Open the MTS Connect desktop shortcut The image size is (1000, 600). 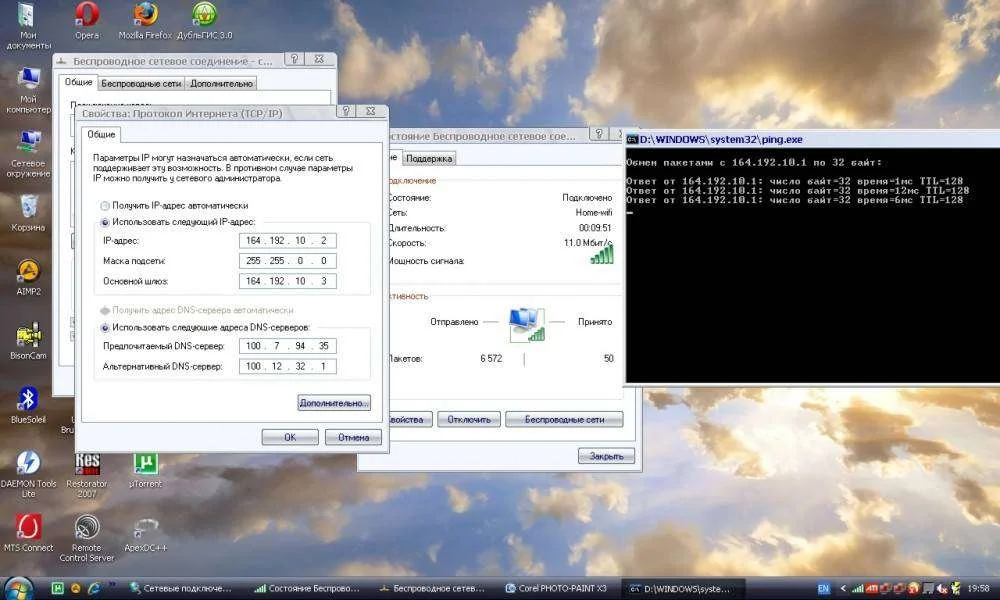[x=28, y=528]
